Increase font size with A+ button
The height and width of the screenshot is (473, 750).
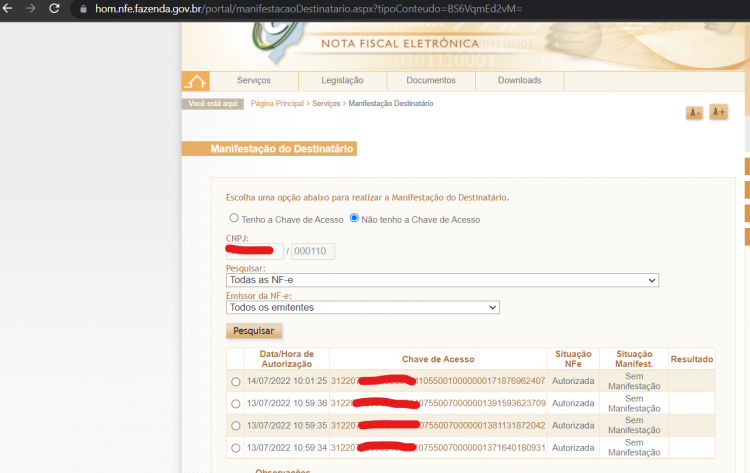tap(718, 112)
